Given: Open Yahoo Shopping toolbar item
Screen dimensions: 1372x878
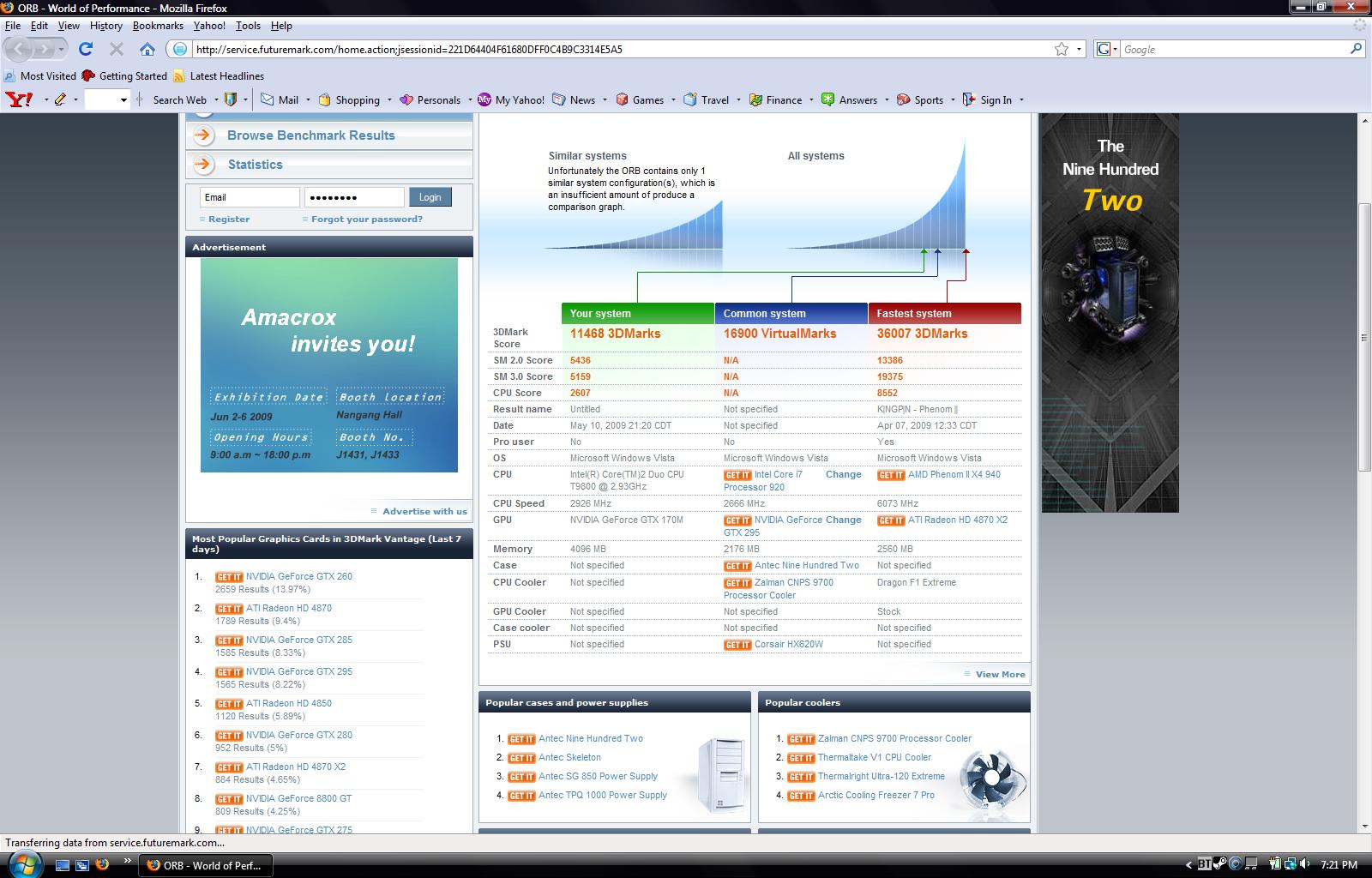Looking at the screenshot, I should 349,99.
